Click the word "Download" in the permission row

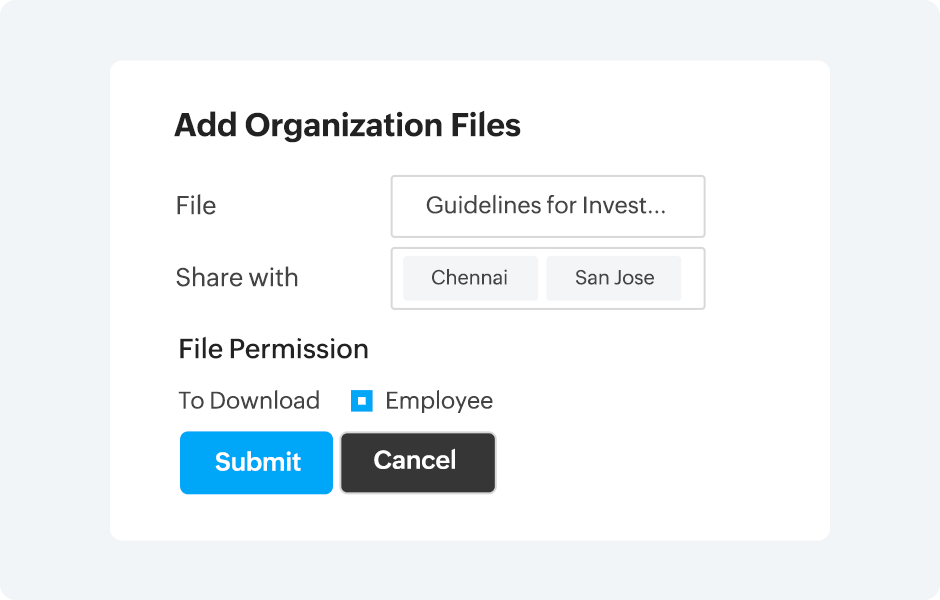264,401
